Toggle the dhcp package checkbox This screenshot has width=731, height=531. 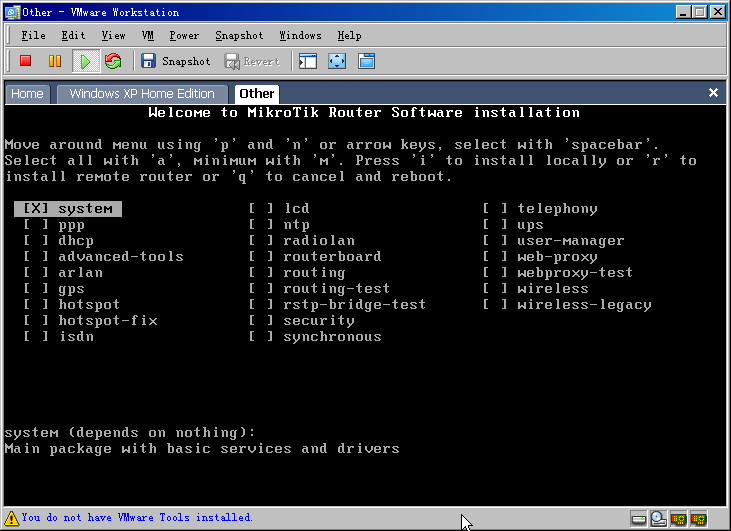pos(36,241)
